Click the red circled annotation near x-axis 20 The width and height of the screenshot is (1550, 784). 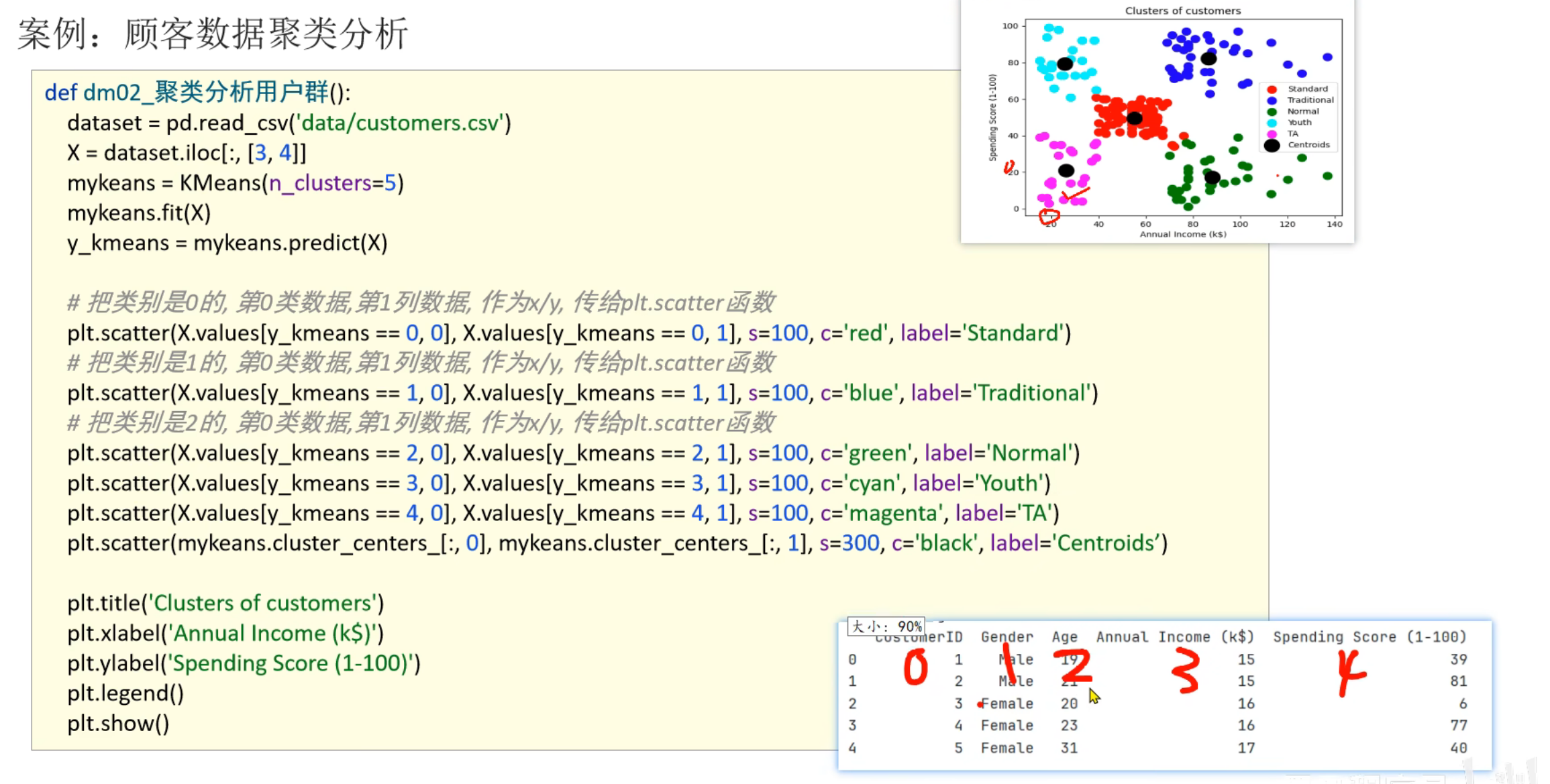pyautogui.click(x=1049, y=216)
